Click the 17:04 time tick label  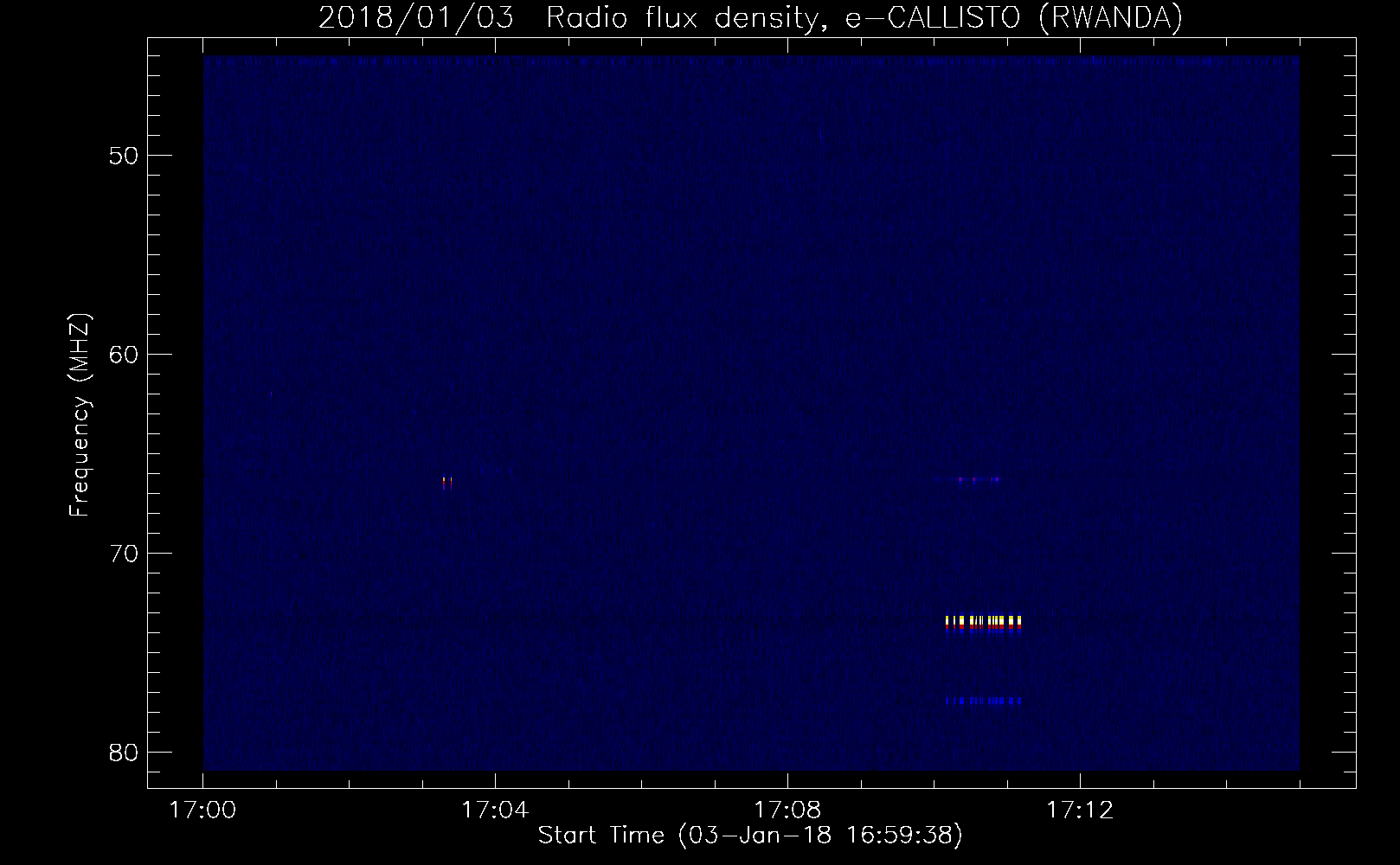point(495,811)
